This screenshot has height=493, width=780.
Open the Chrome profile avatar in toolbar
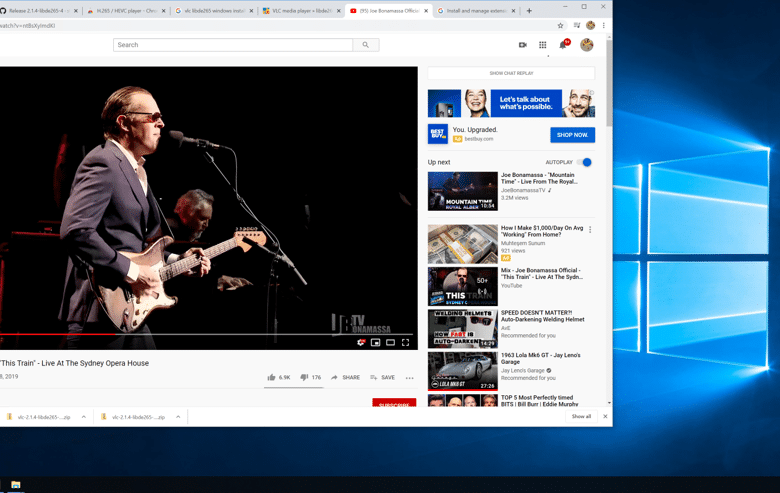pos(590,25)
